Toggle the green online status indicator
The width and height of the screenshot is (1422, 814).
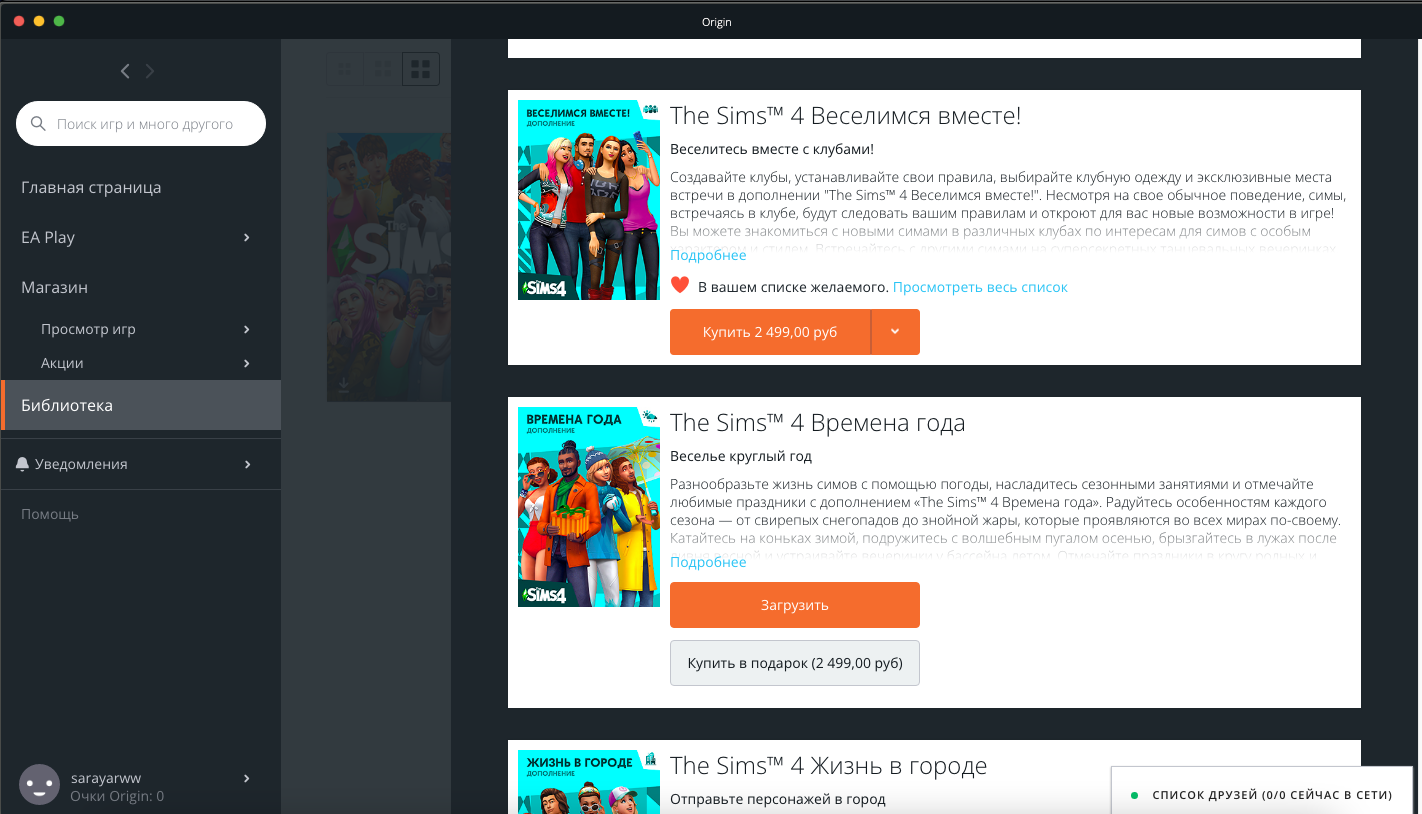[1133, 793]
